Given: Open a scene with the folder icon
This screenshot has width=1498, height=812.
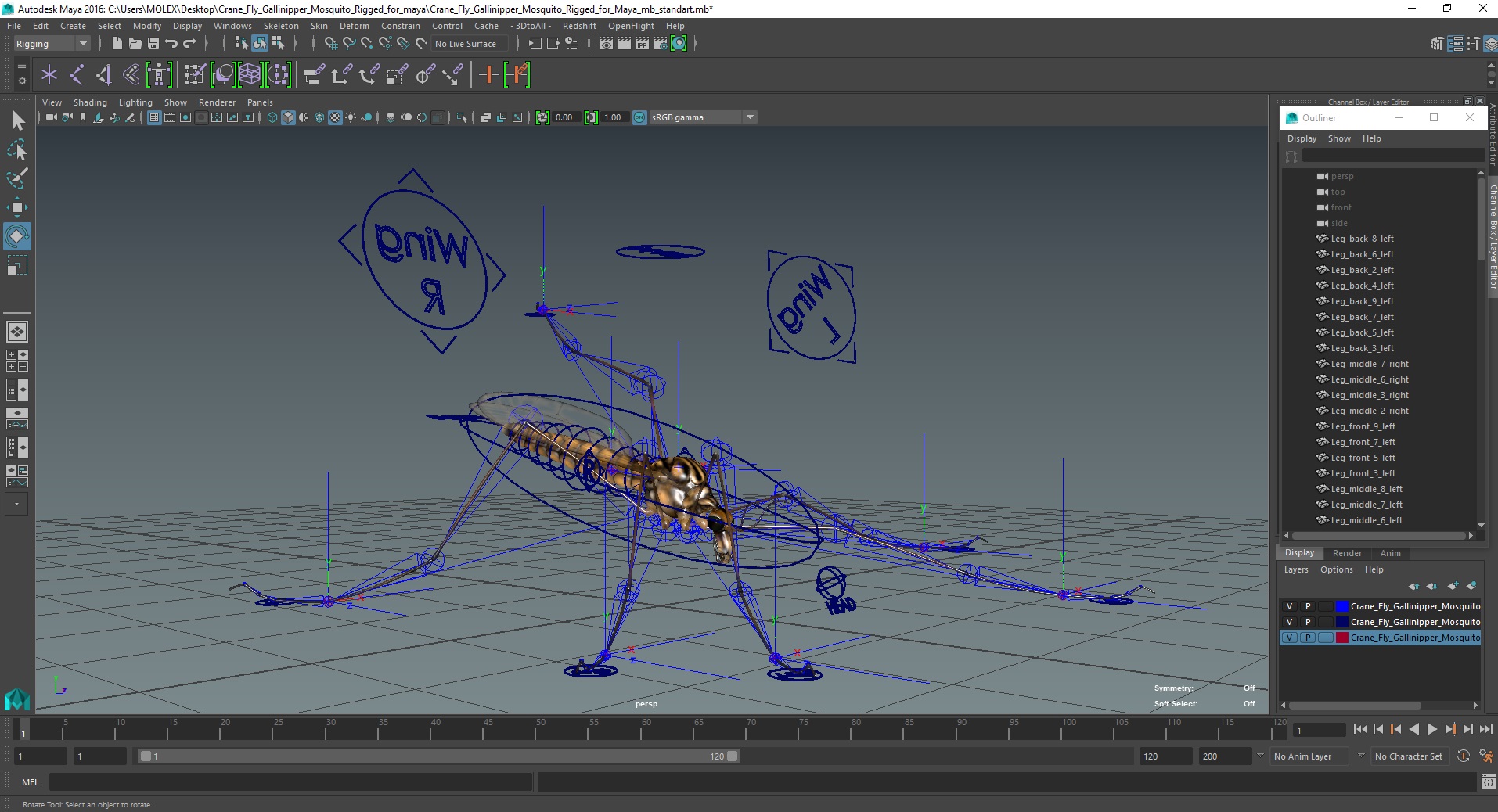Looking at the screenshot, I should pyautogui.click(x=135, y=44).
